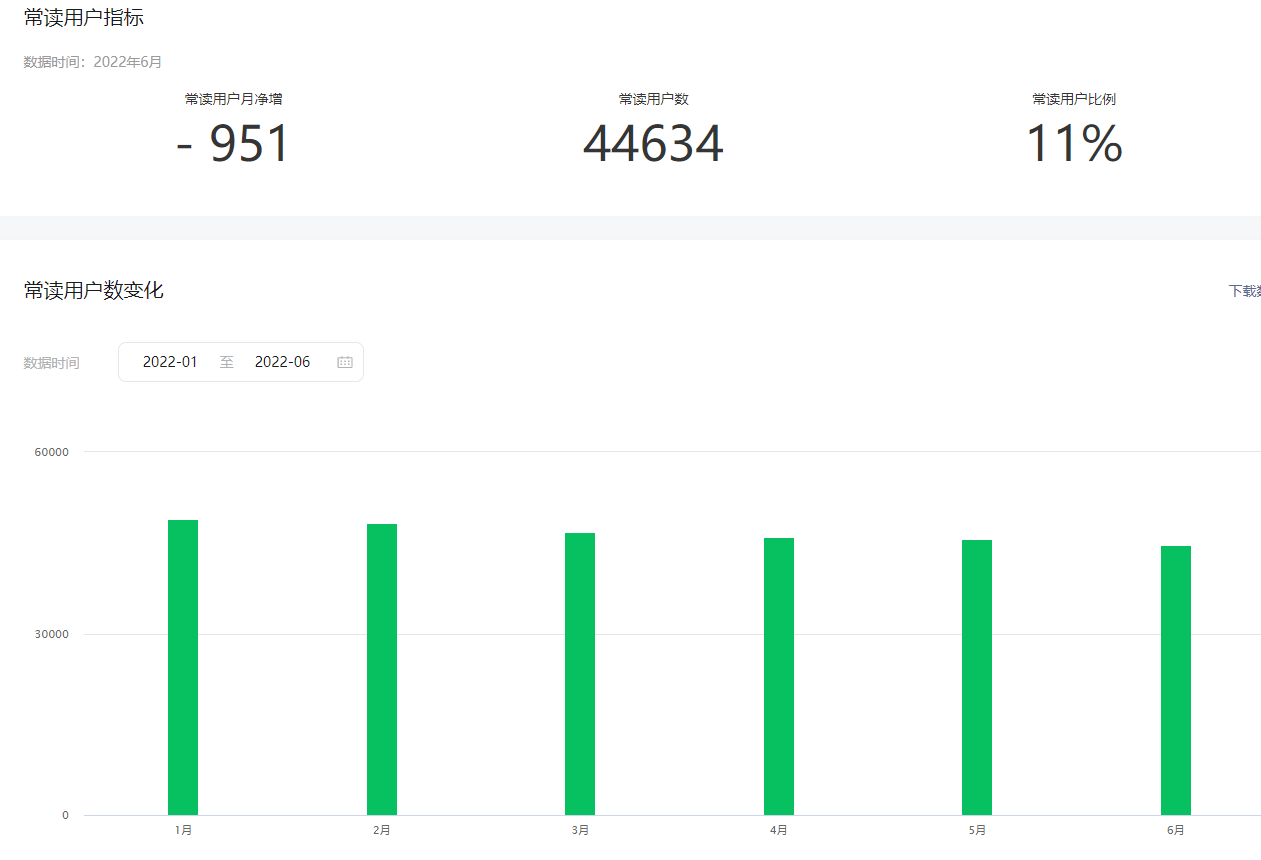
Task: Click the 60000 y-axis label
Action: click(52, 452)
